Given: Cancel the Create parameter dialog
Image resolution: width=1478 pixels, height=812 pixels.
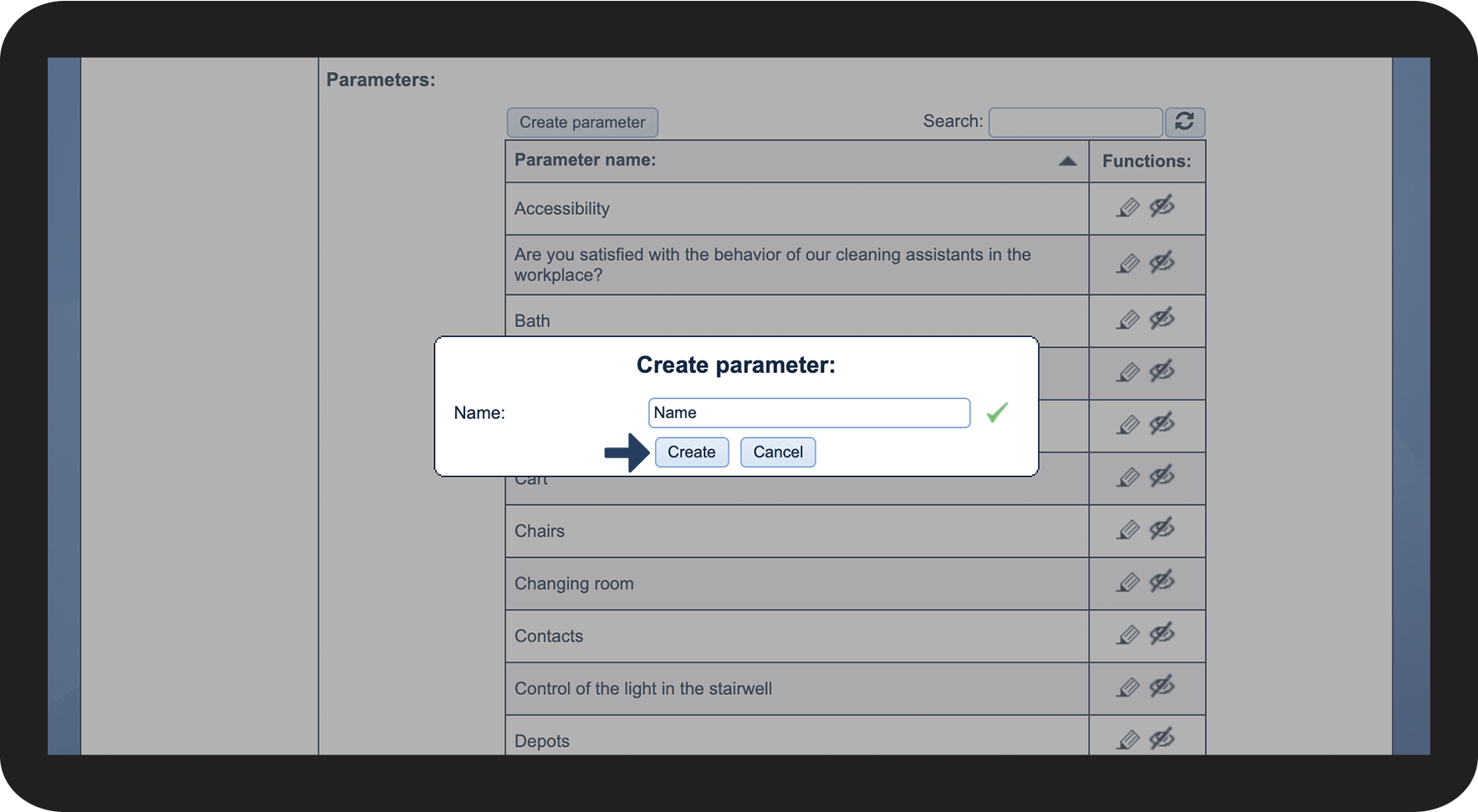Looking at the screenshot, I should [x=777, y=452].
